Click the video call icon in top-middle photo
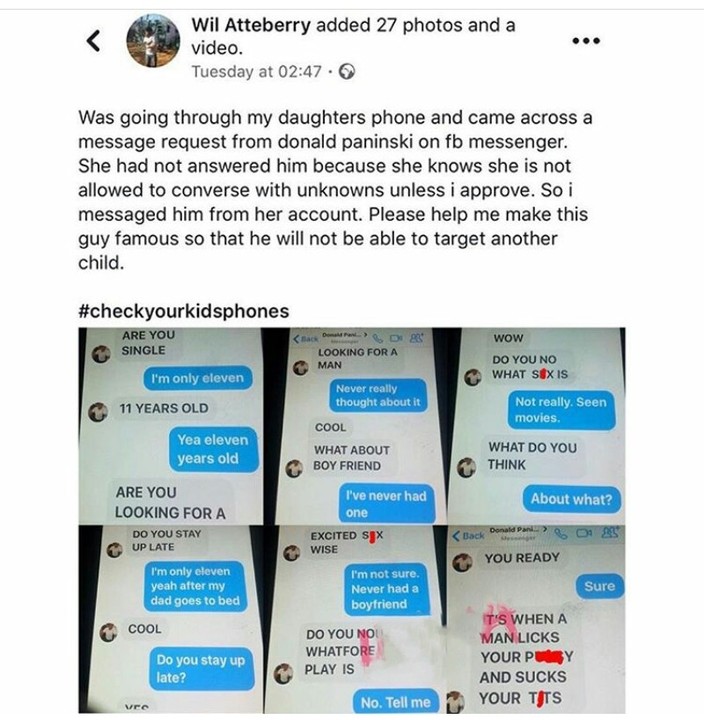This screenshot has width=704, height=720. 396,338
